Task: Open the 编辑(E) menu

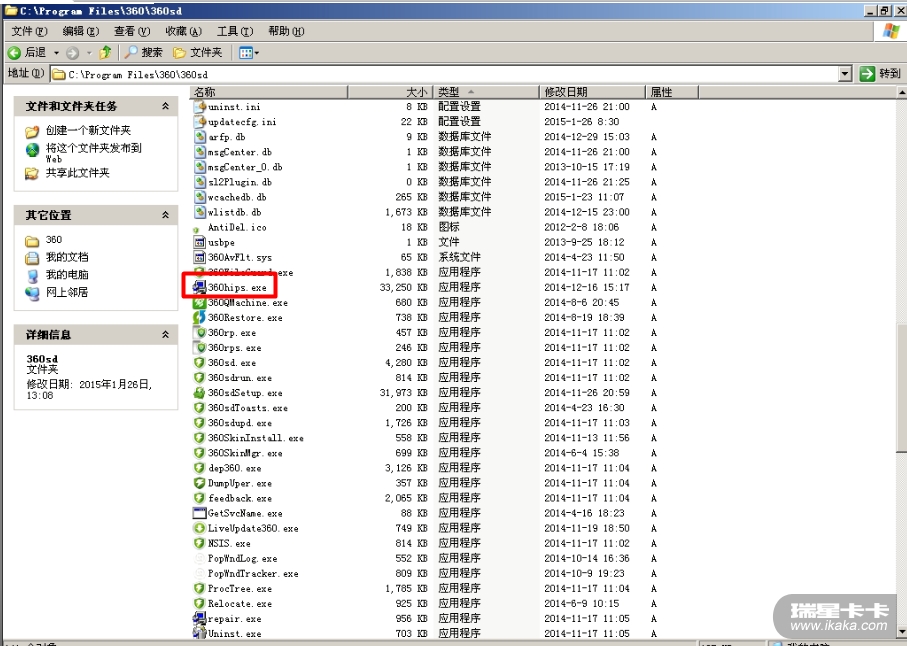Action: [81, 31]
